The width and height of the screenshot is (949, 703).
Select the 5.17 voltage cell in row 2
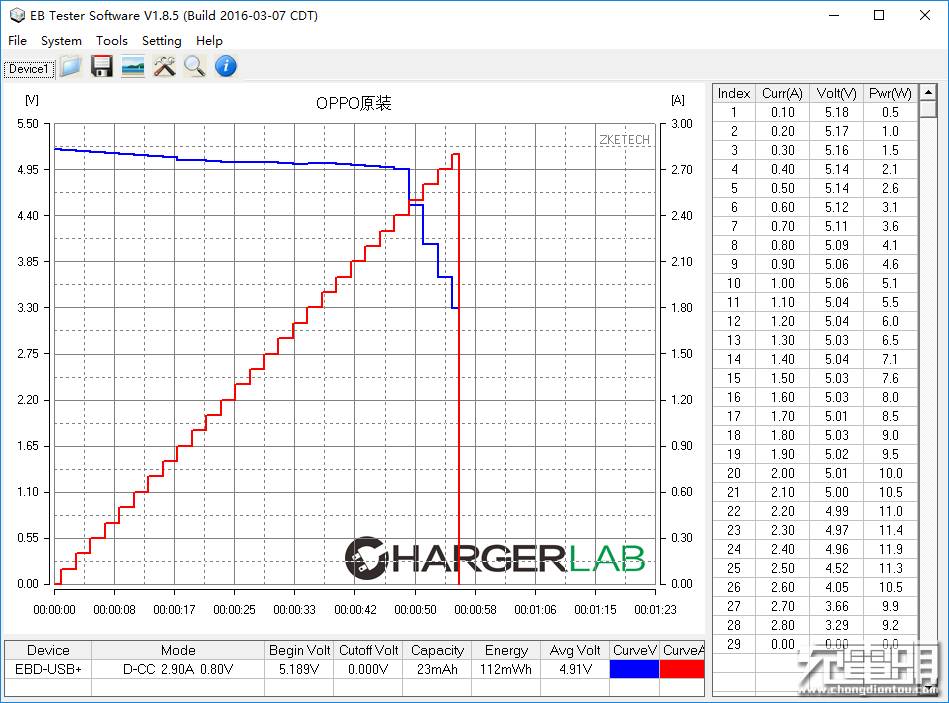tap(836, 131)
